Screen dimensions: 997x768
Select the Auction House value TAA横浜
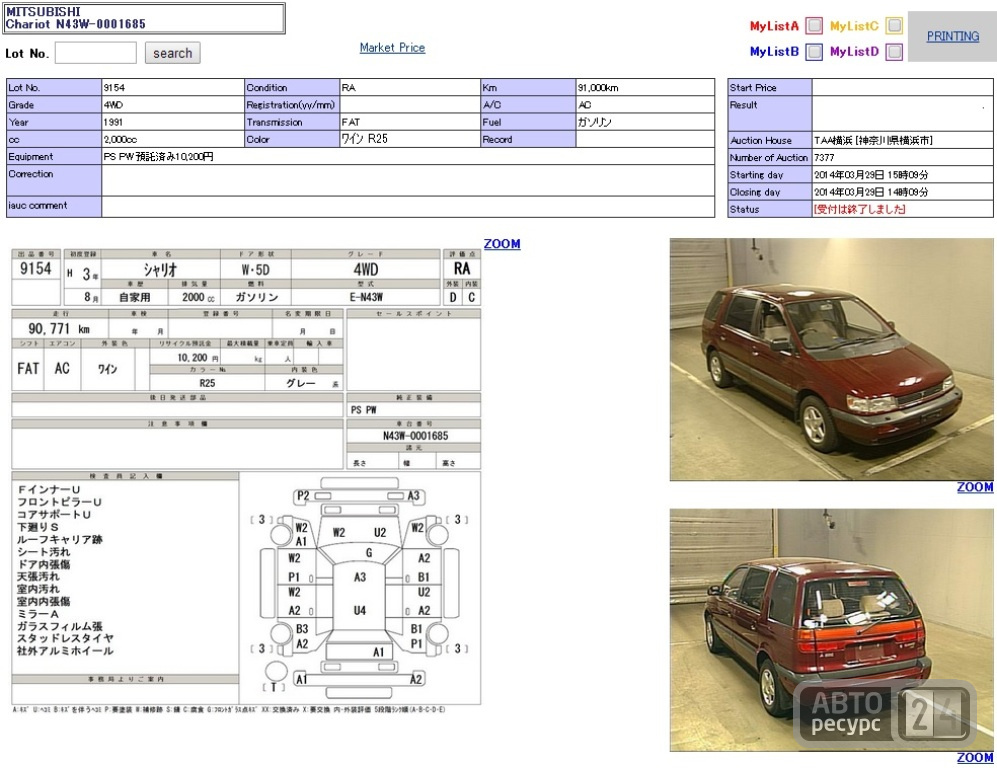click(834, 141)
